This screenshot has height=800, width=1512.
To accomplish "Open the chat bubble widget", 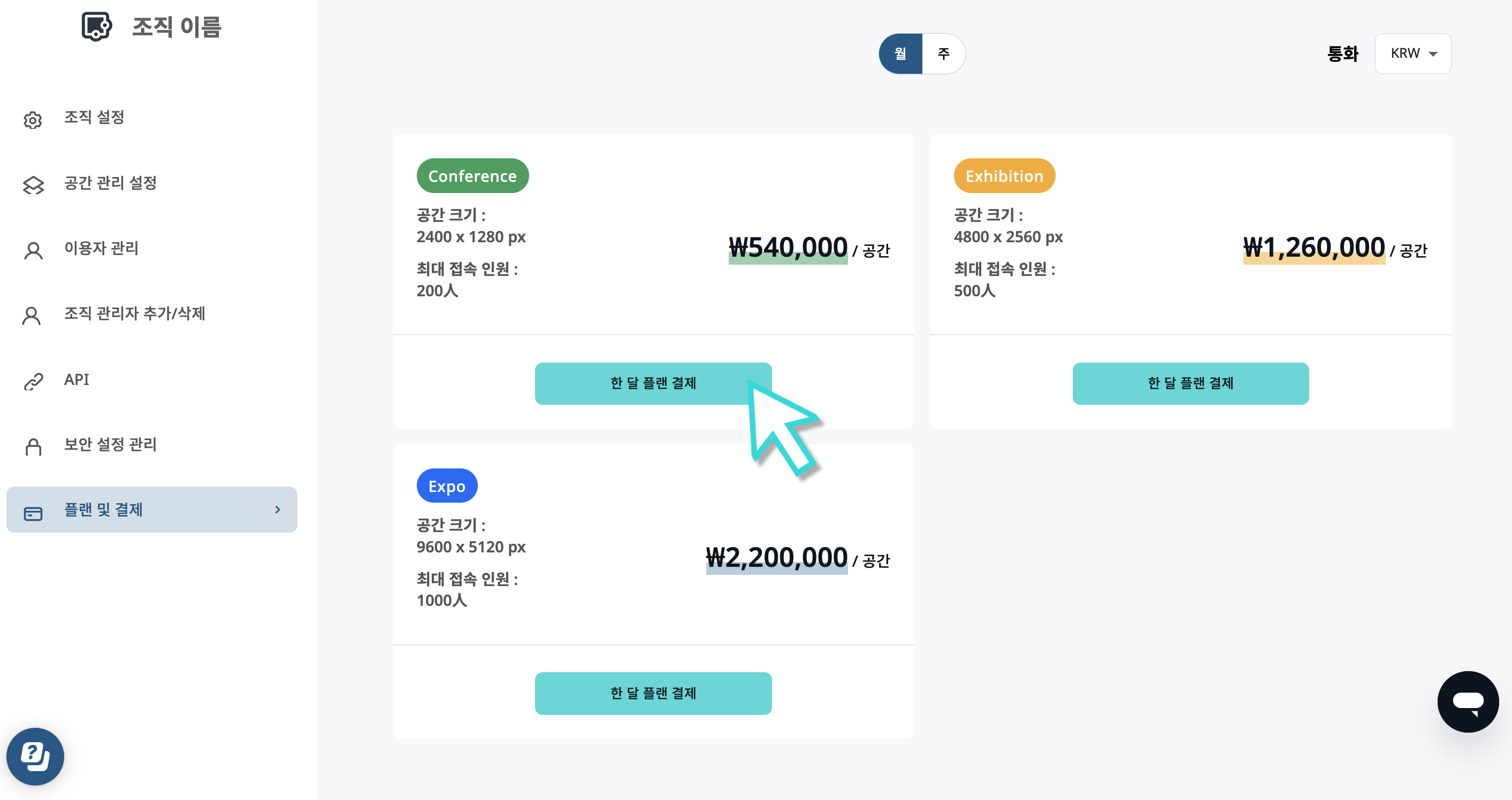I will pos(1468,702).
